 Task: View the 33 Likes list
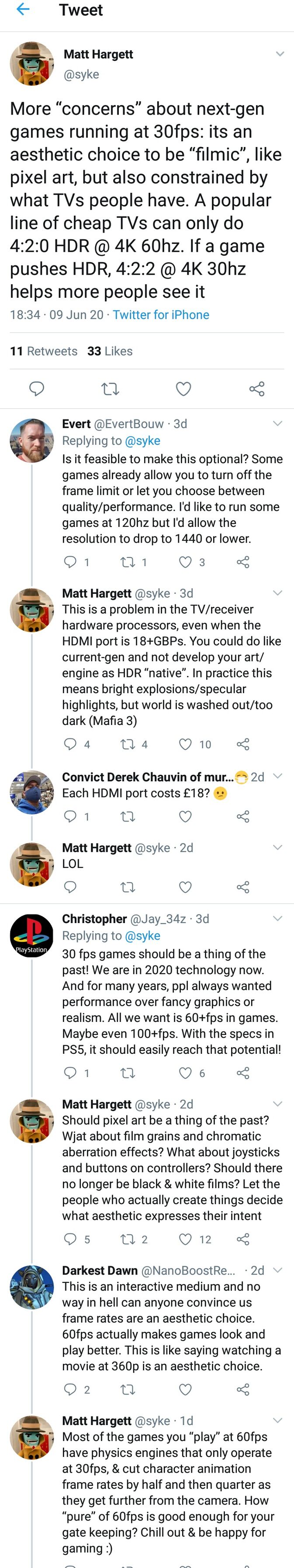click(110, 351)
